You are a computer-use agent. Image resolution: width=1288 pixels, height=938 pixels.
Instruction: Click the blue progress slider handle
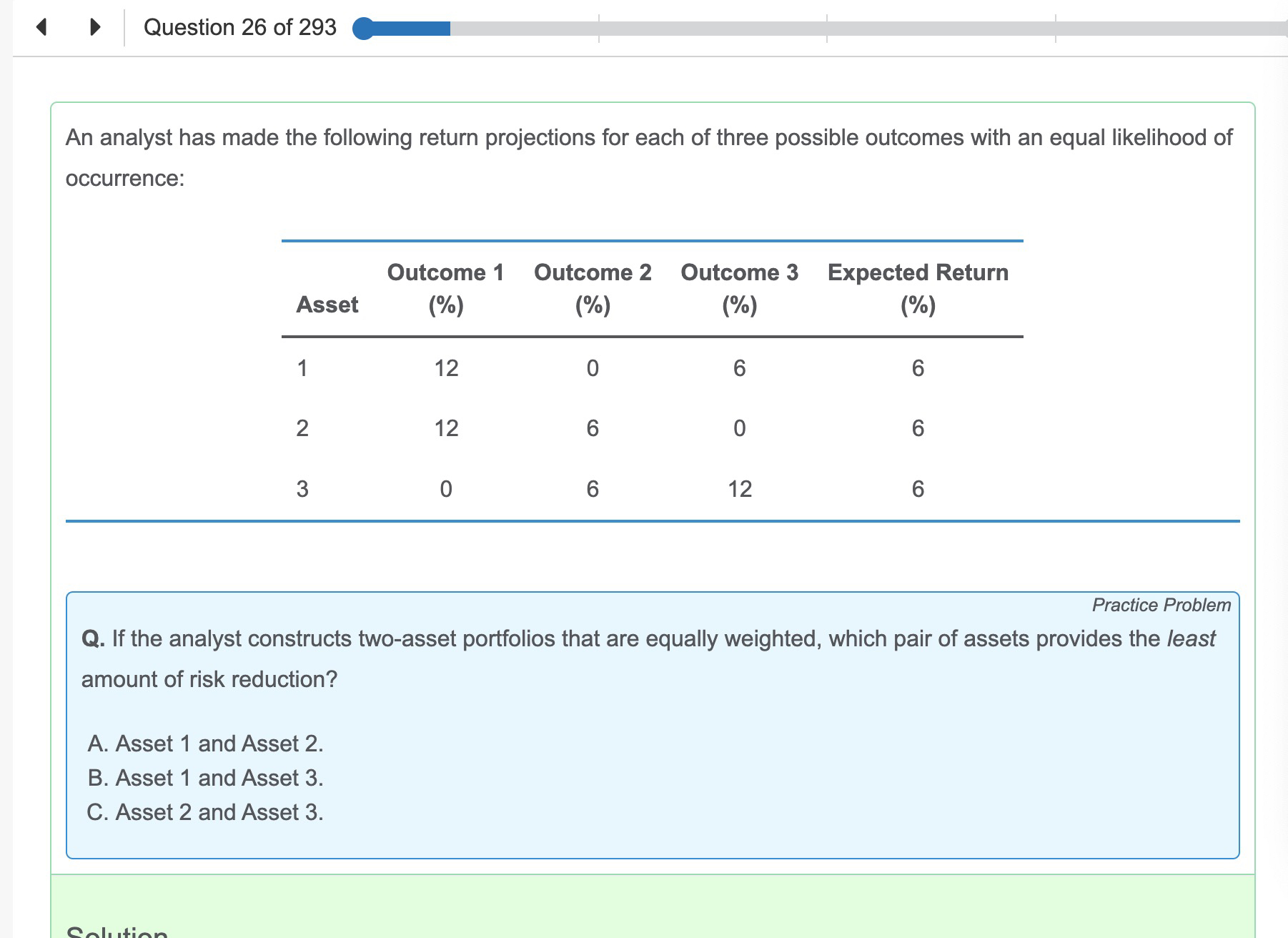[x=364, y=29]
